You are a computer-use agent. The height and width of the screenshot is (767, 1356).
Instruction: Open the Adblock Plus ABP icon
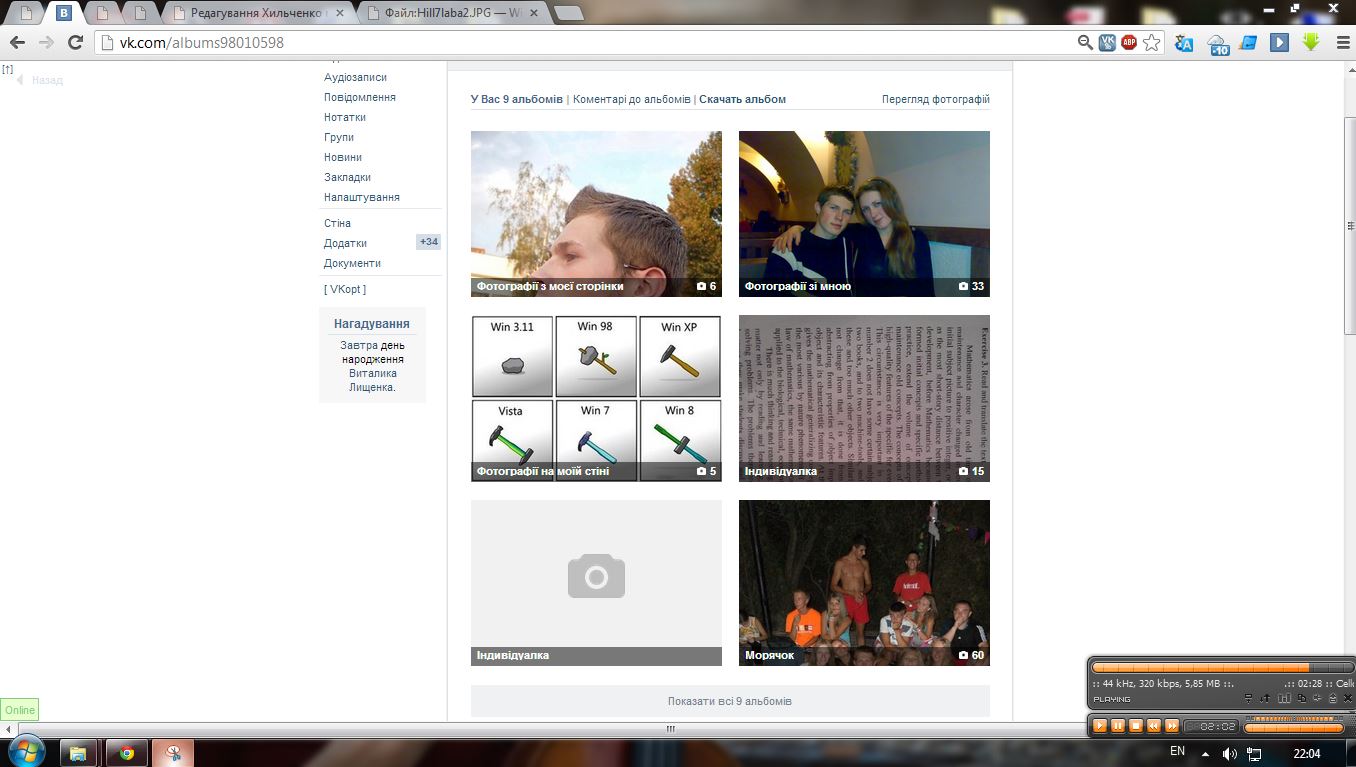1129,42
